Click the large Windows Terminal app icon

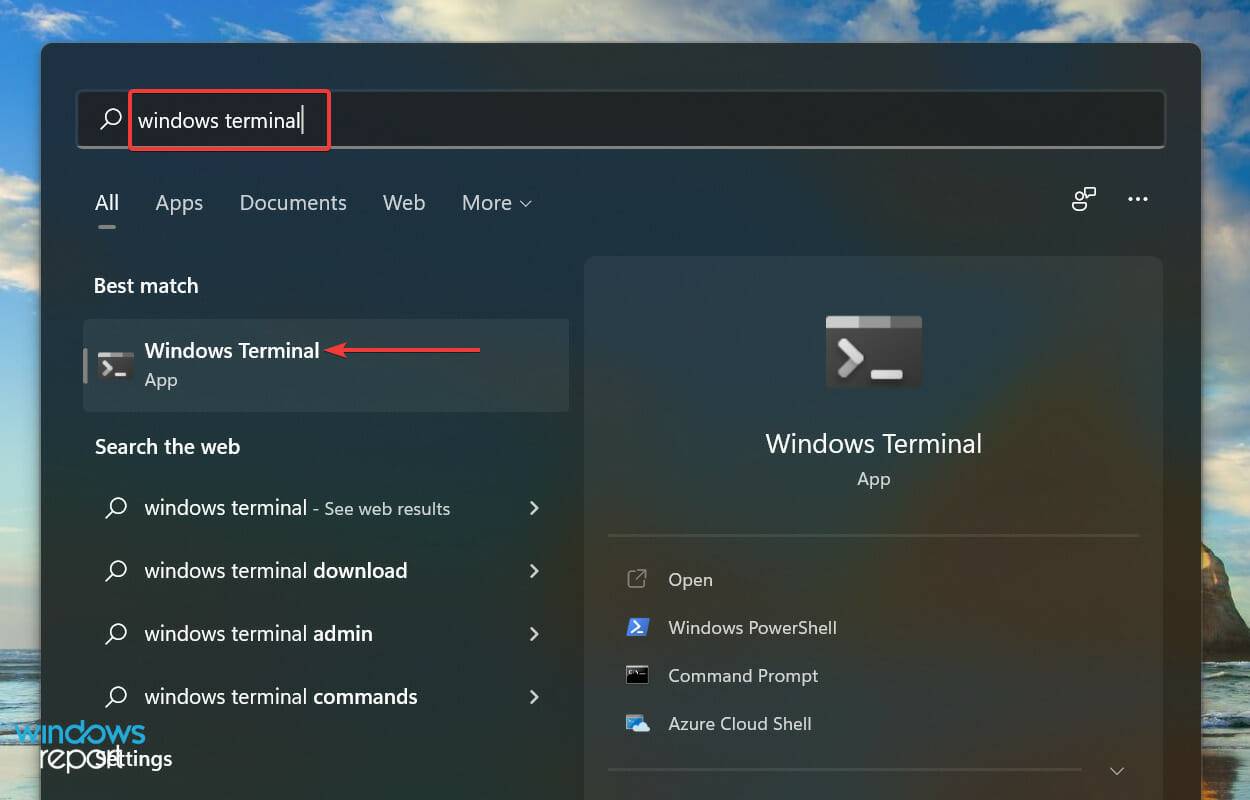click(873, 351)
